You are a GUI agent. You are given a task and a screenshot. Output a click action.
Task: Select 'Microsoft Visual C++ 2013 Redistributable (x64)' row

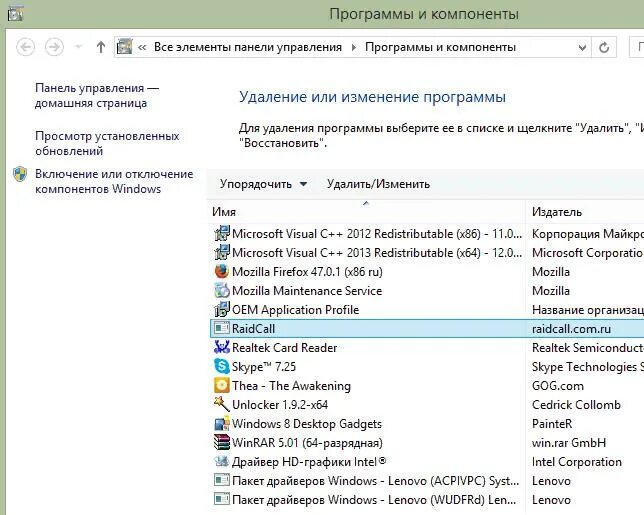click(377, 253)
